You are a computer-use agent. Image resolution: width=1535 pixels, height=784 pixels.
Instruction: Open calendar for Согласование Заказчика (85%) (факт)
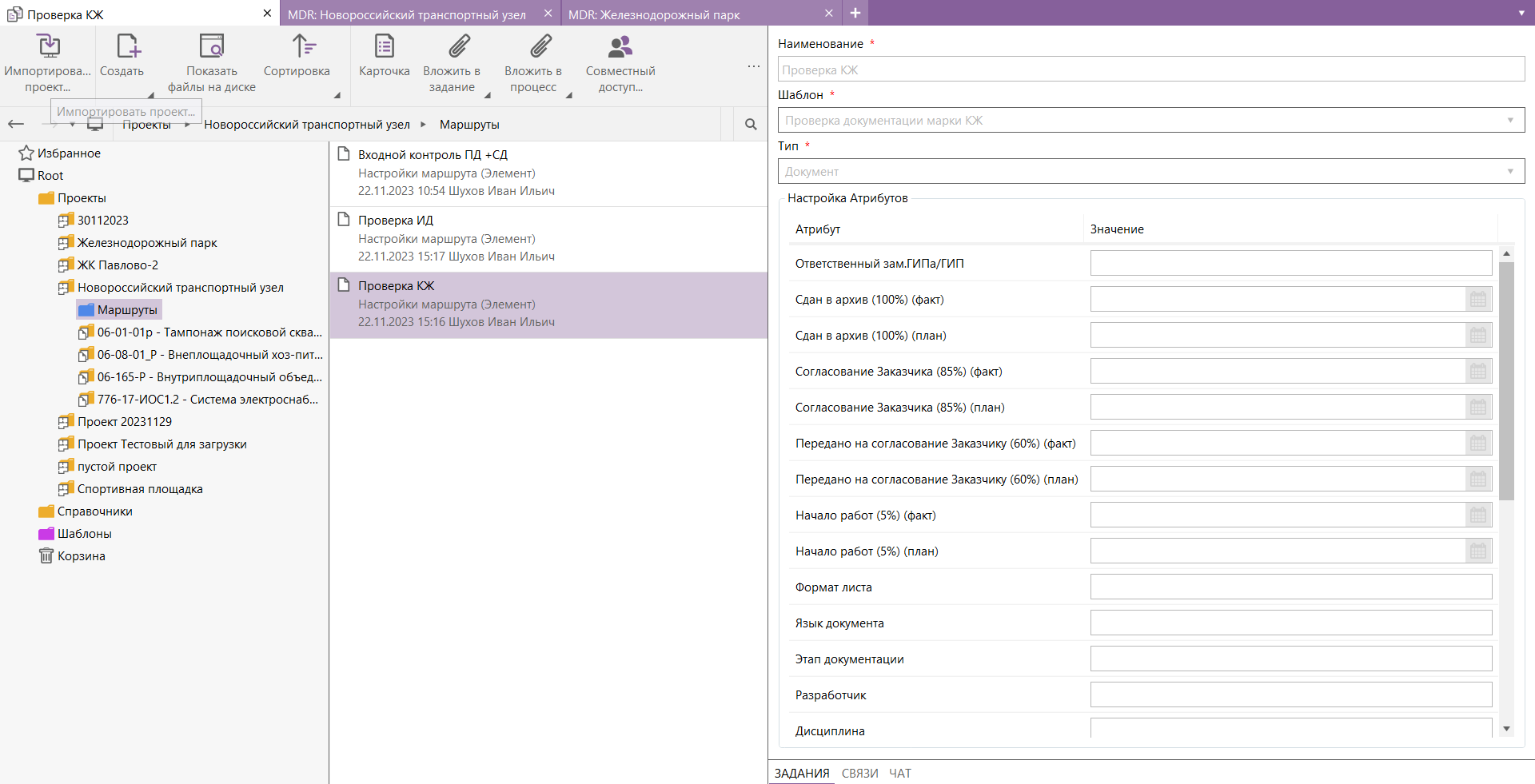point(1478,372)
